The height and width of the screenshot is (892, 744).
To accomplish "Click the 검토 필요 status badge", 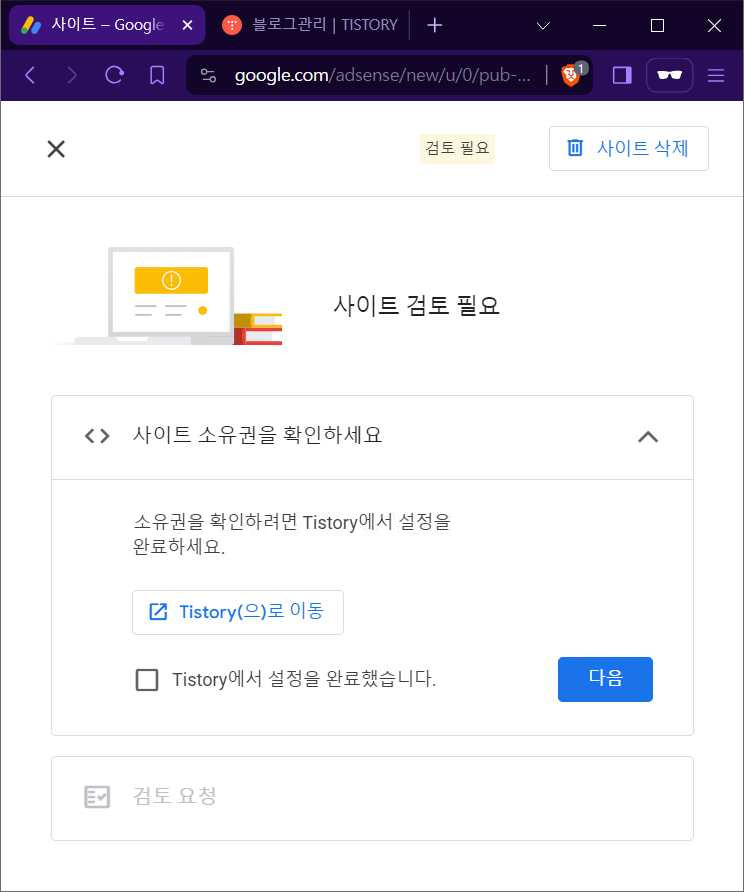I will pos(457,148).
